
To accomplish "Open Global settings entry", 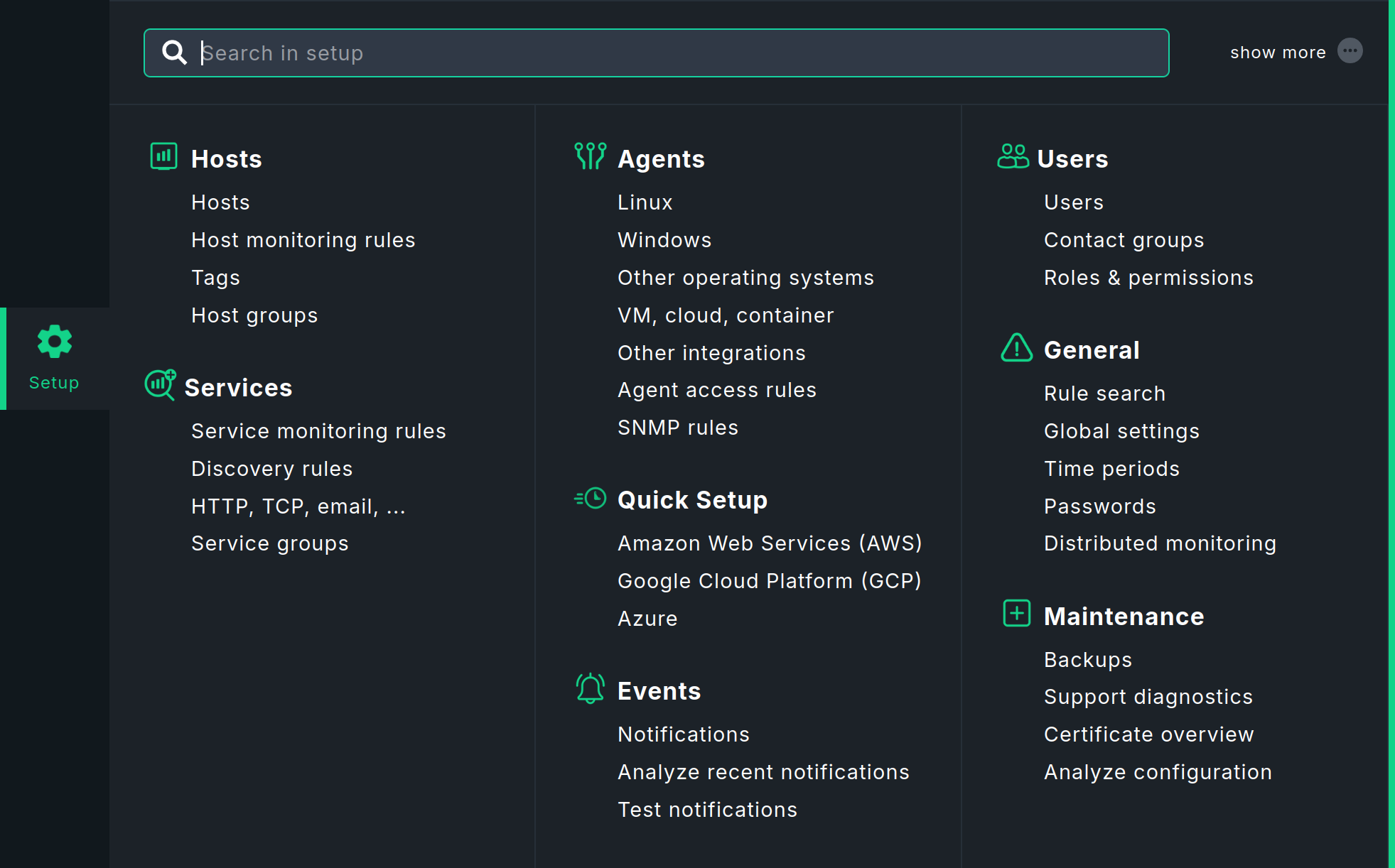I will tap(1121, 431).
